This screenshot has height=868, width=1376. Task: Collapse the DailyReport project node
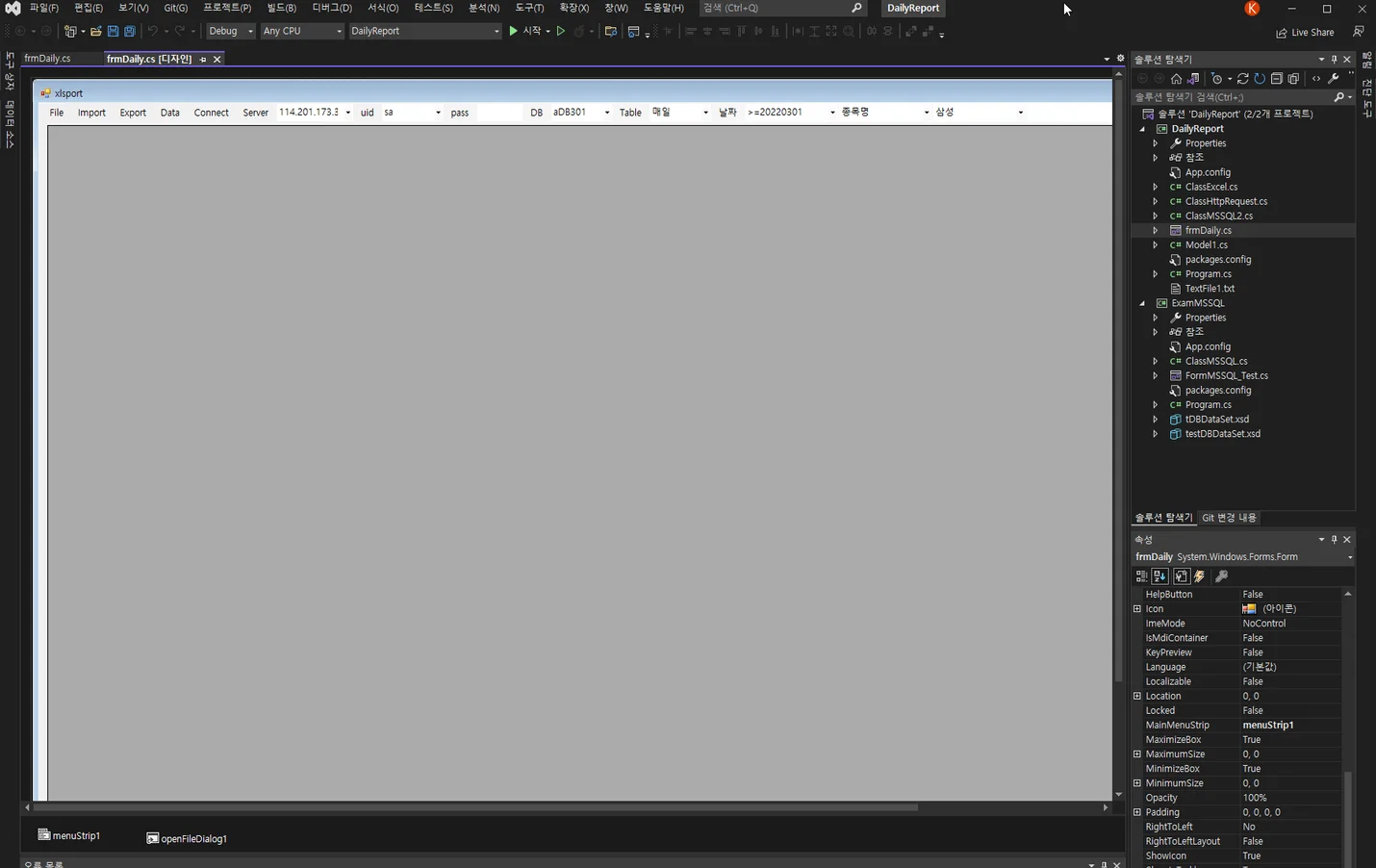(x=1143, y=129)
